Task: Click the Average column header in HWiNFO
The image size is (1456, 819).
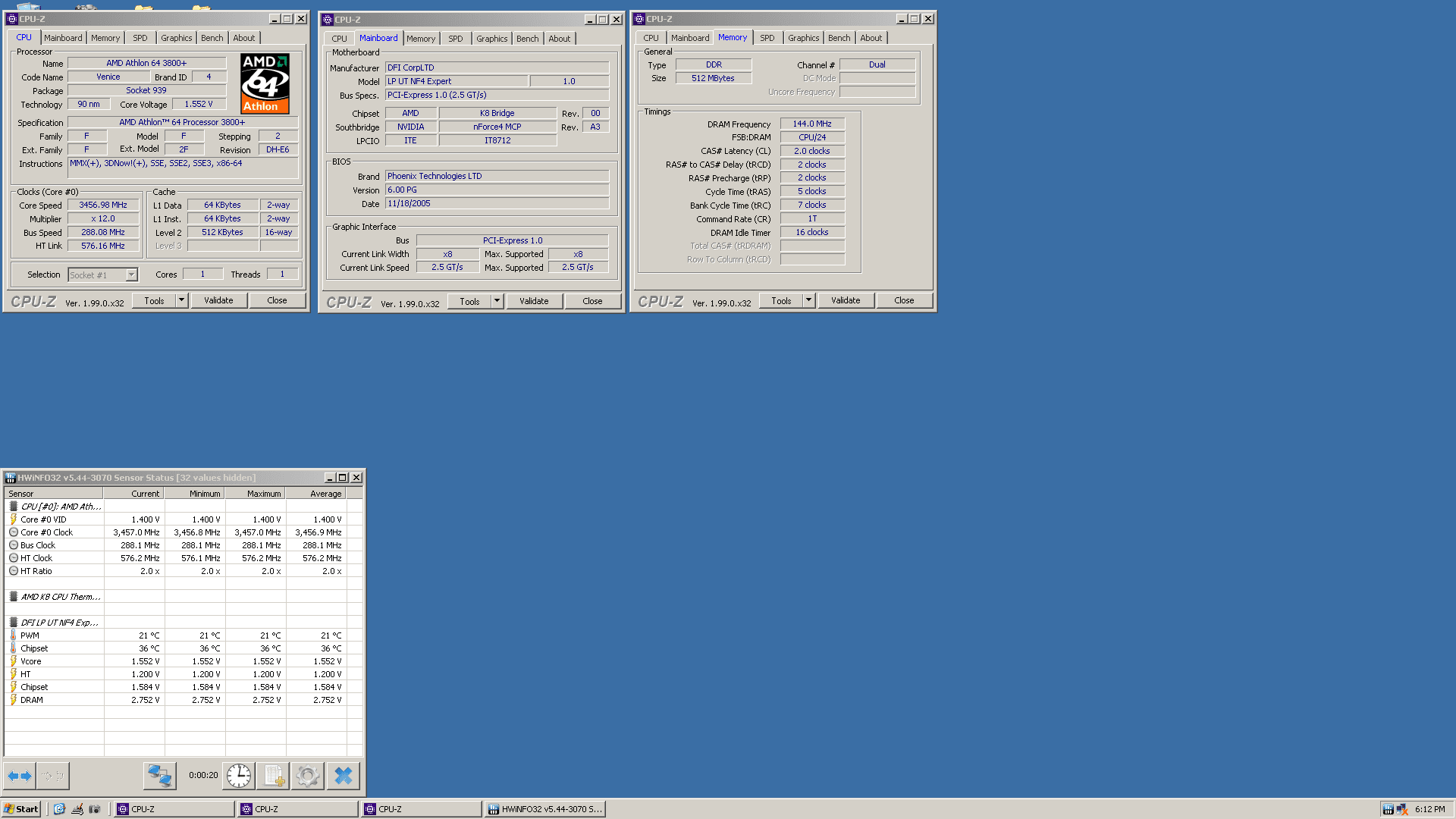Action: point(316,494)
